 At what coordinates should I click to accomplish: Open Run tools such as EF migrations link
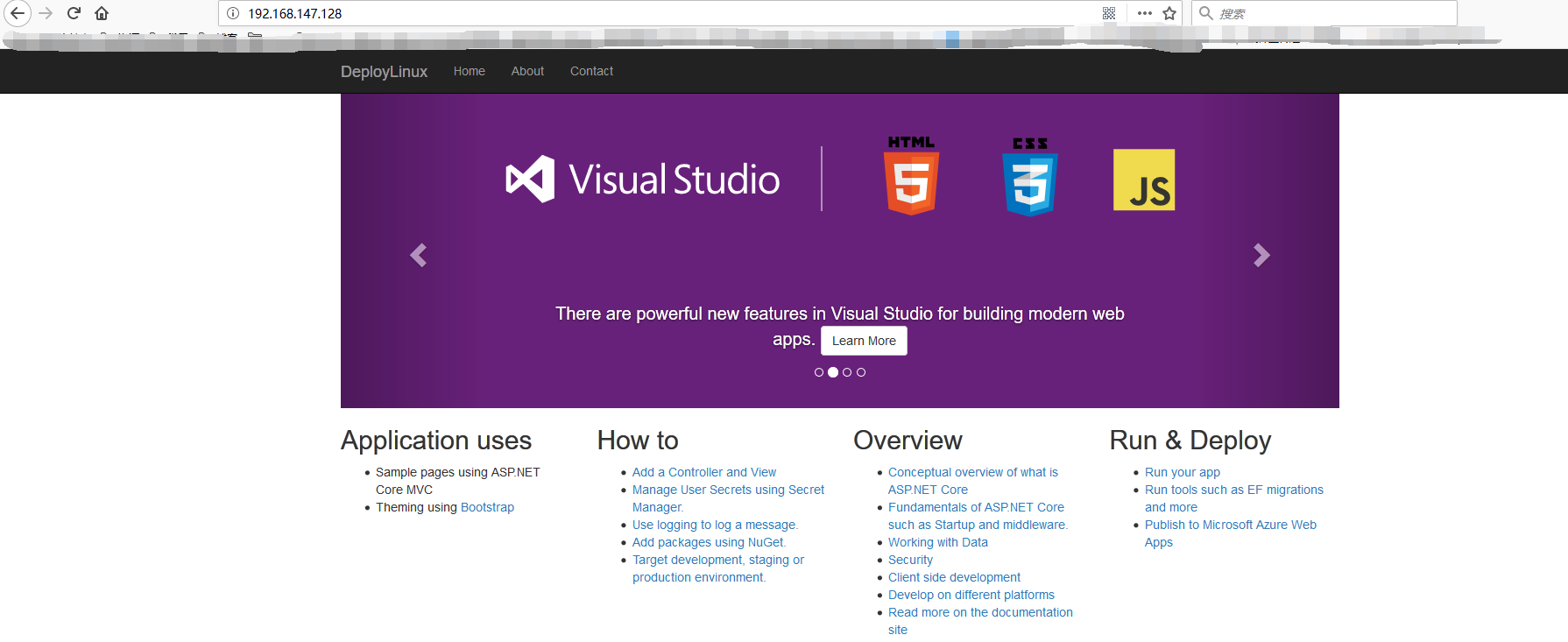[x=1234, y=498]
